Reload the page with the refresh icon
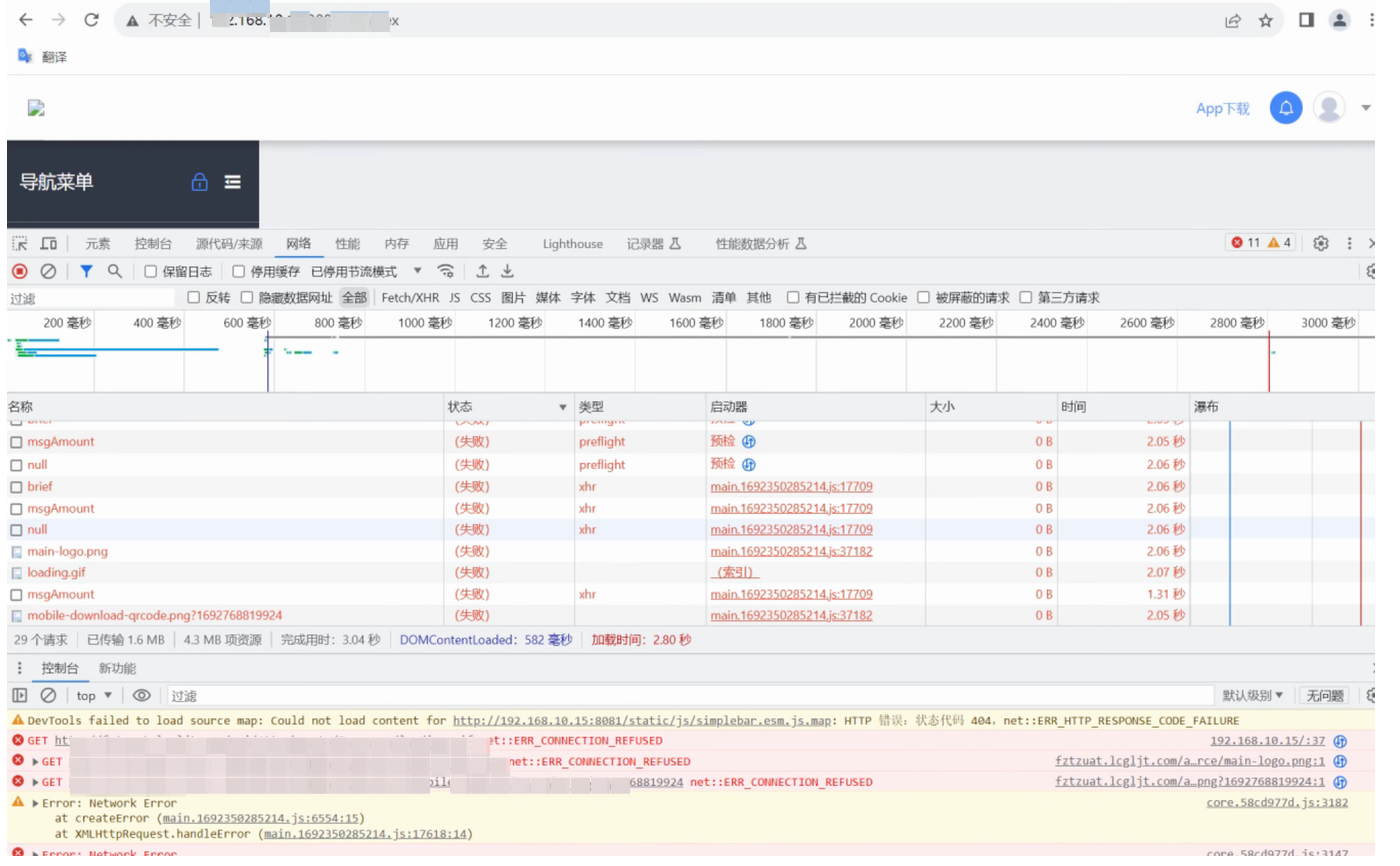This screenshot has width=1400, height=866. pos(91,20)
